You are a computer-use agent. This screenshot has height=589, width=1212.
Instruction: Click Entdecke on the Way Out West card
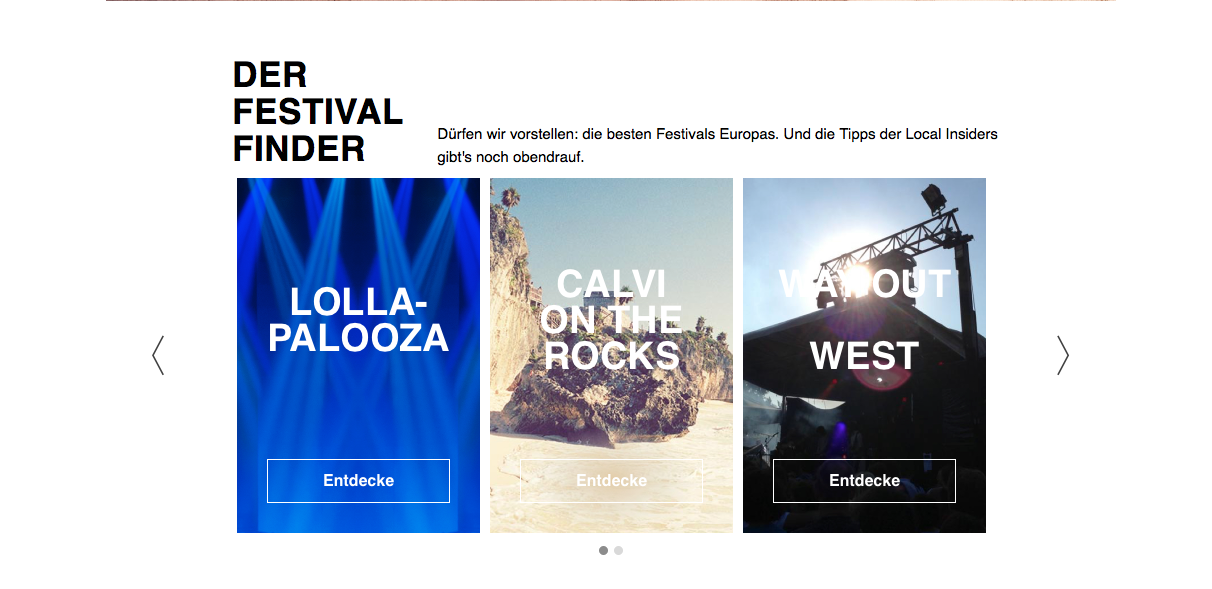pos(864,481)
